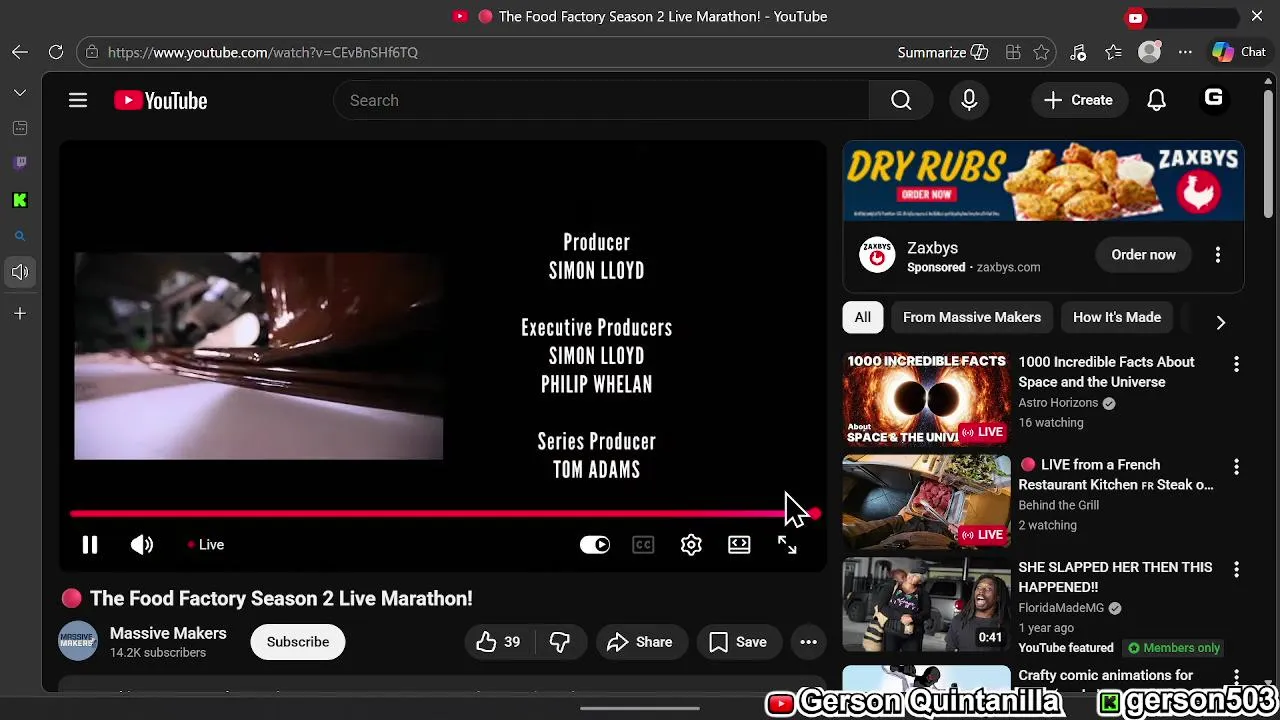Click the browser address bar URL
Viewport: 1280px width, 720px height.
(263, 52)
